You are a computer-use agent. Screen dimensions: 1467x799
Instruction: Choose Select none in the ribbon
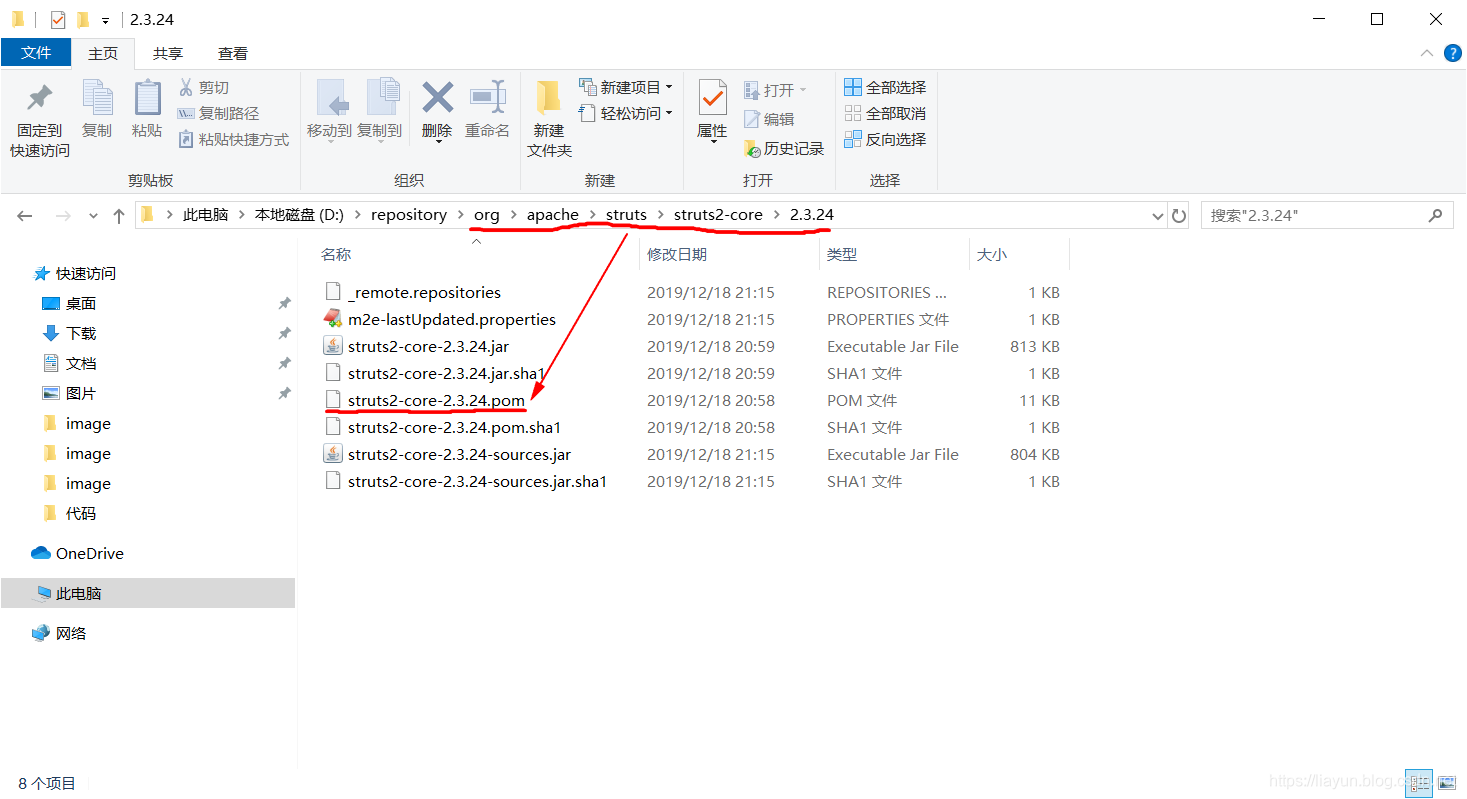[885, 114]
